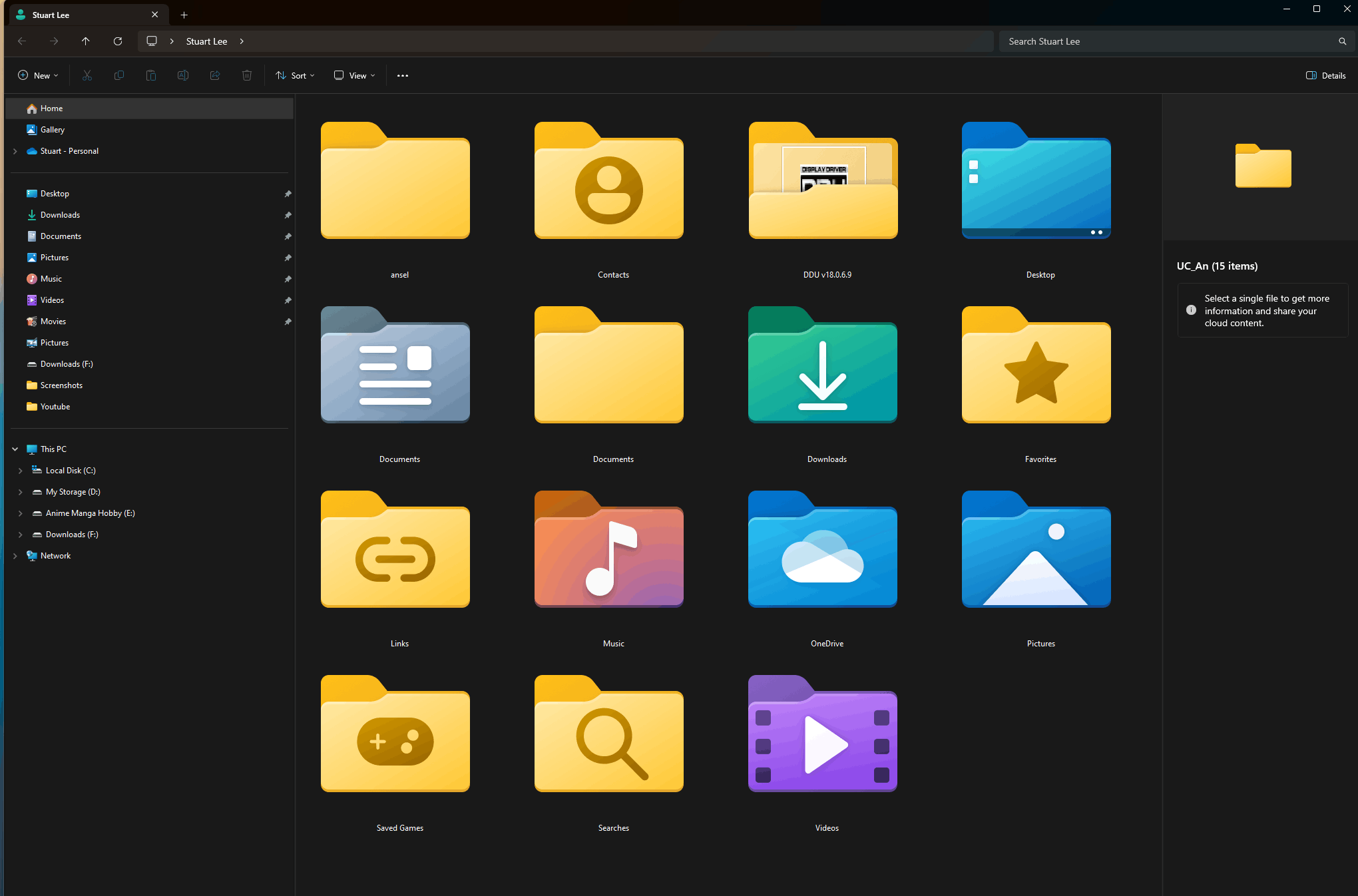Screen dimensions: 1358x896
Task: Click the Paste clipboard icon
Action: click(x=151, y=75)
